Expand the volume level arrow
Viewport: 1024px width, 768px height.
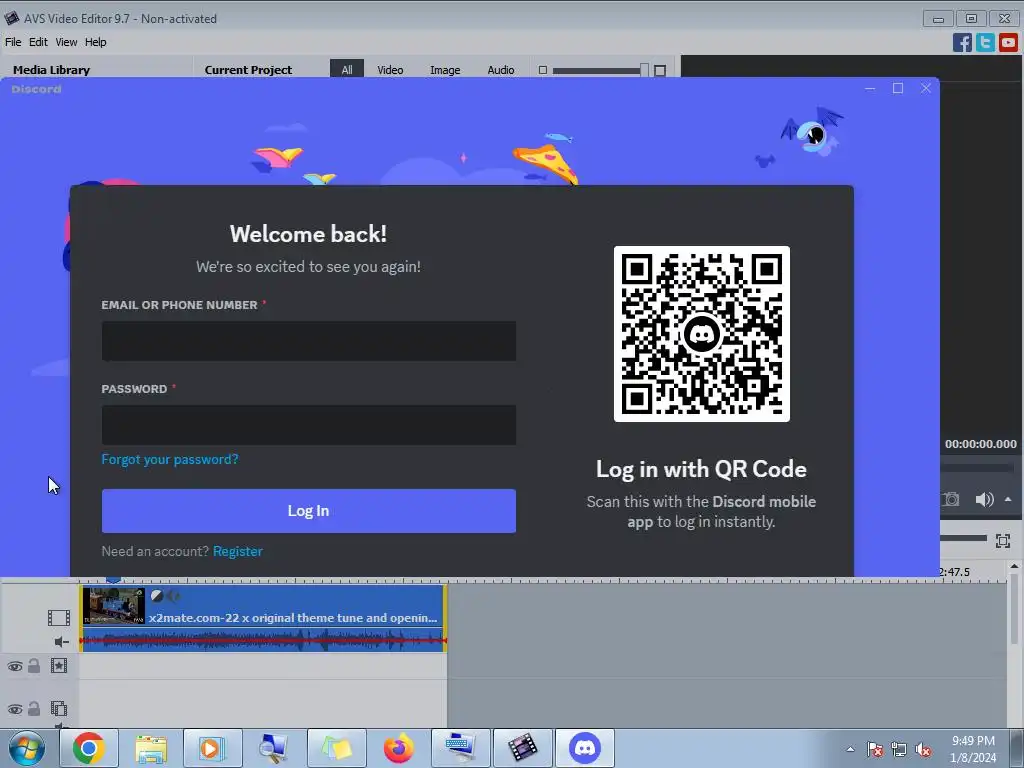click(1008, 500)
